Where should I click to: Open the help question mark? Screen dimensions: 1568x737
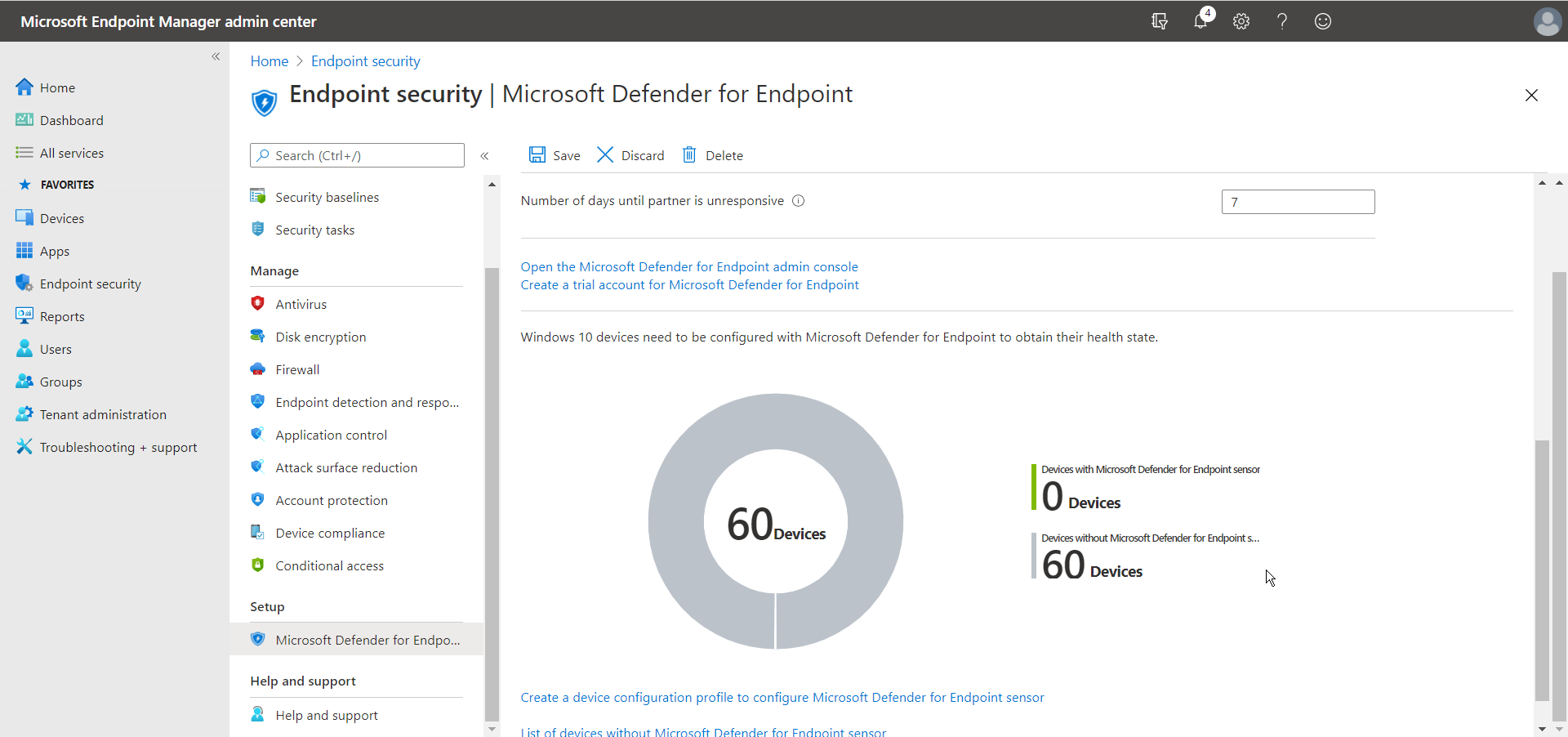(x=1282, y=21)
